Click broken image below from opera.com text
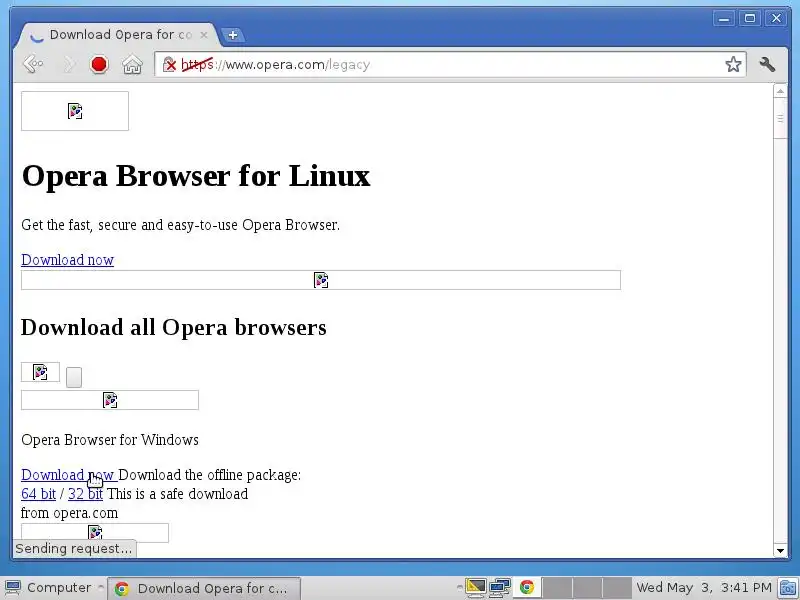The height and width of the screenshot is (600, 800). pyautogui.click(x=95, y=533)
